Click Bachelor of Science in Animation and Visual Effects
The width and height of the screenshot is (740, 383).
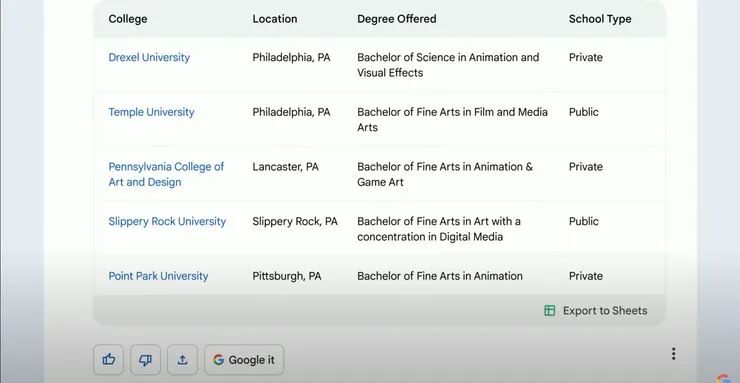coord(448,65)
